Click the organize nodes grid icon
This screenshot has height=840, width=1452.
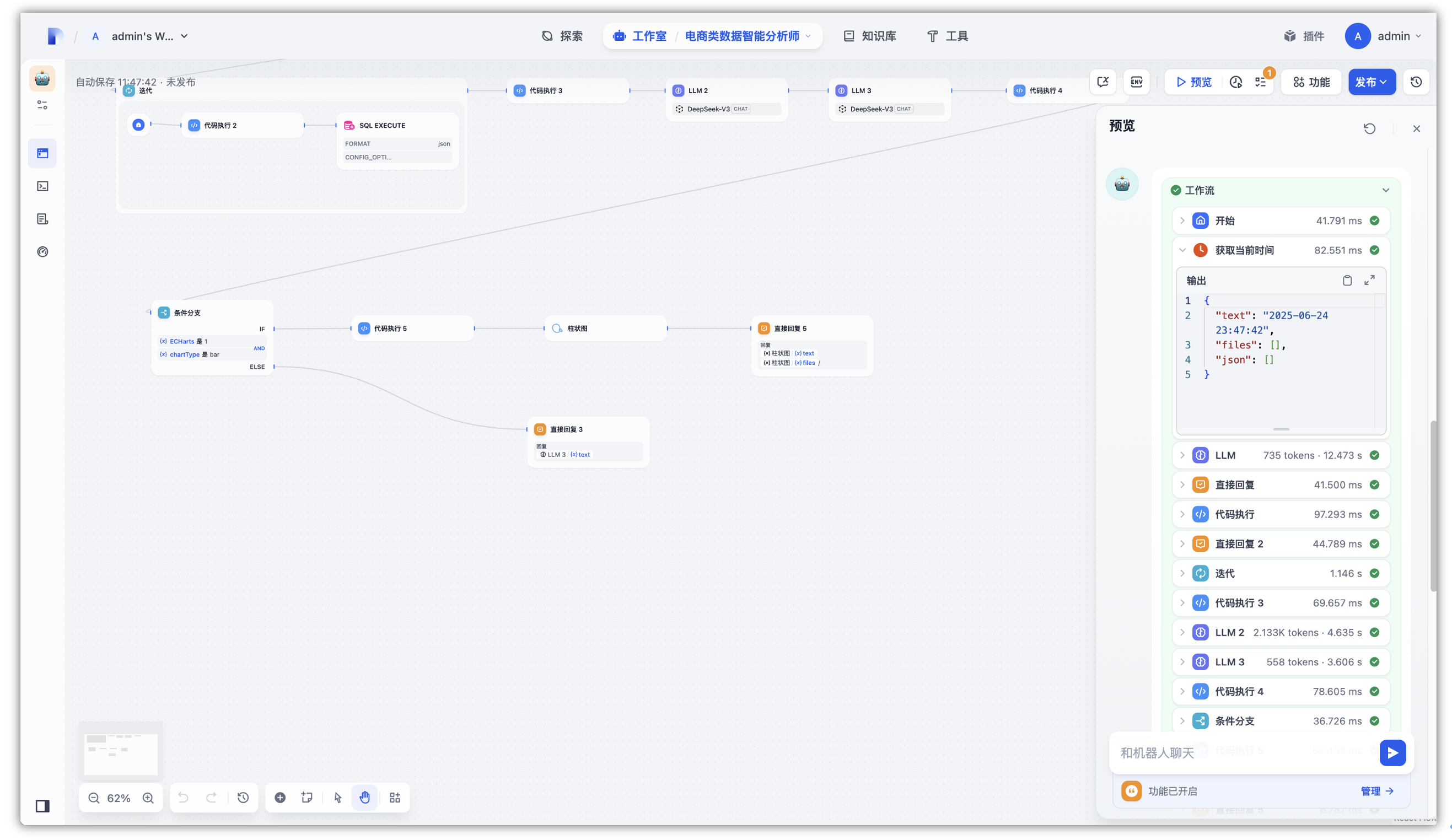pos(395,798)
